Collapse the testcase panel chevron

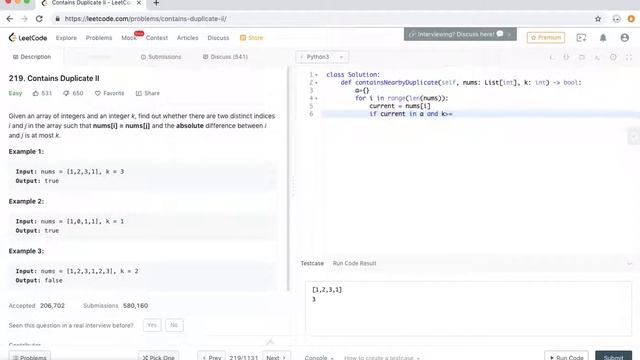tap(629, 264)
